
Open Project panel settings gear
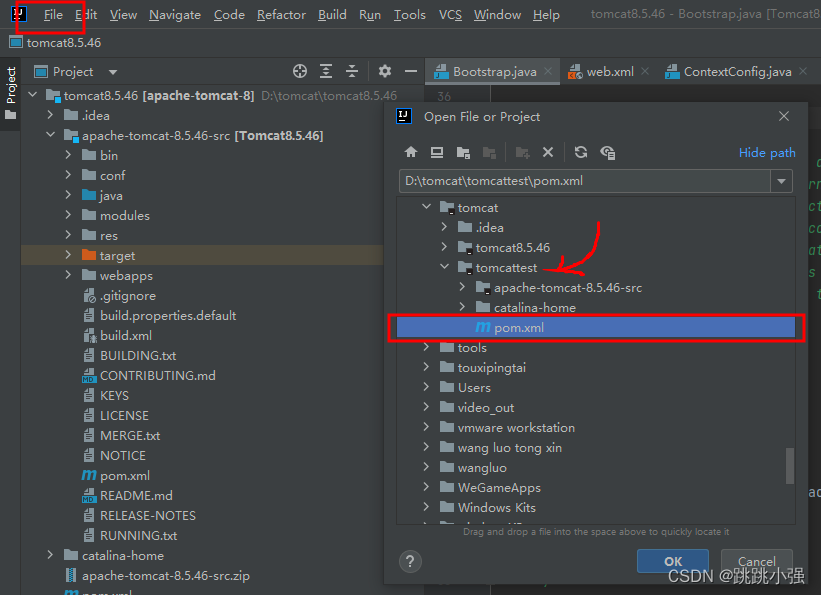pyautogui.click(x=385, y=71)
